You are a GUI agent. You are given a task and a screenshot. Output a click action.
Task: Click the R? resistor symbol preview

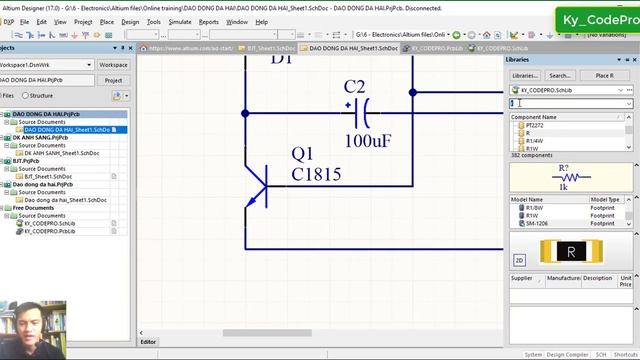[x=571, y=178]
